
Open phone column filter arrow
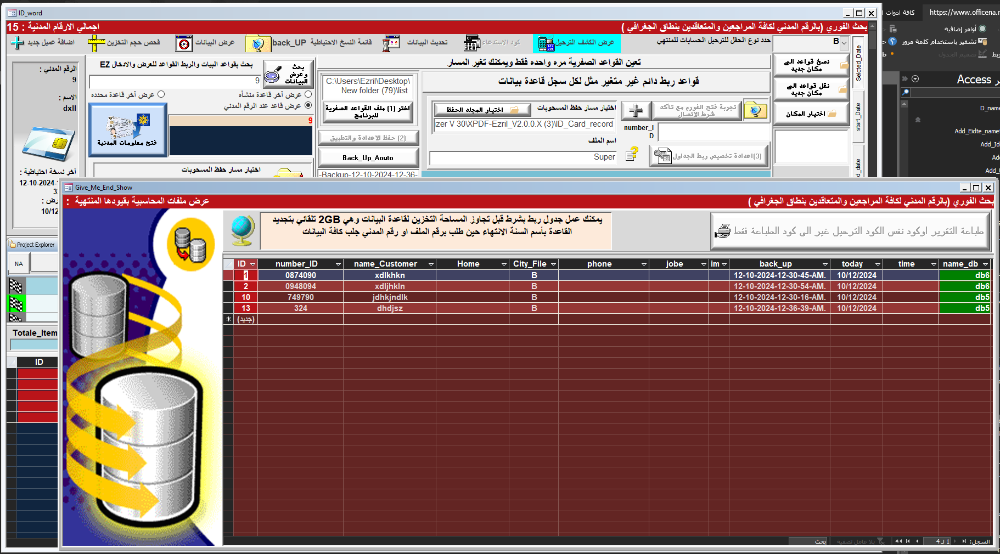coord(643,264)
